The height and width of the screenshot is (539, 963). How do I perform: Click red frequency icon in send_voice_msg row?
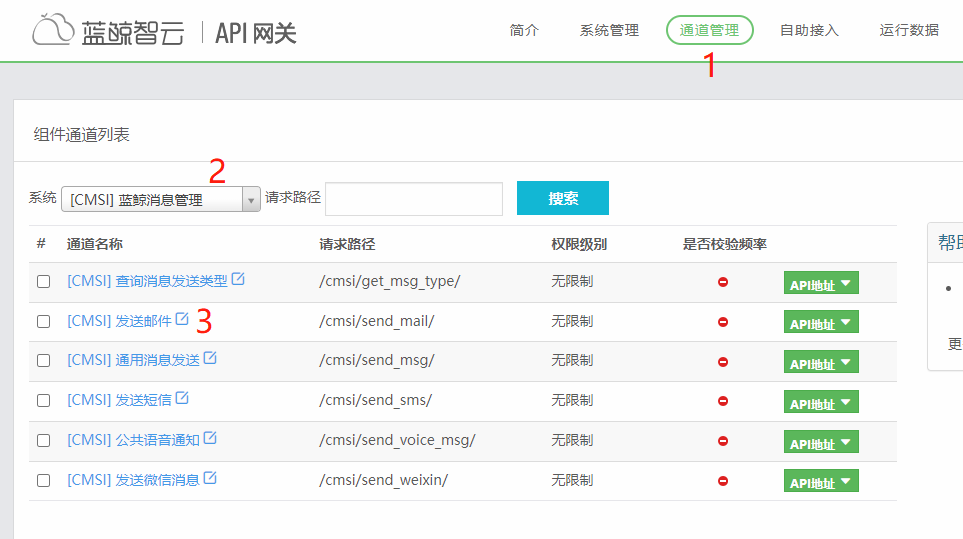723,441
